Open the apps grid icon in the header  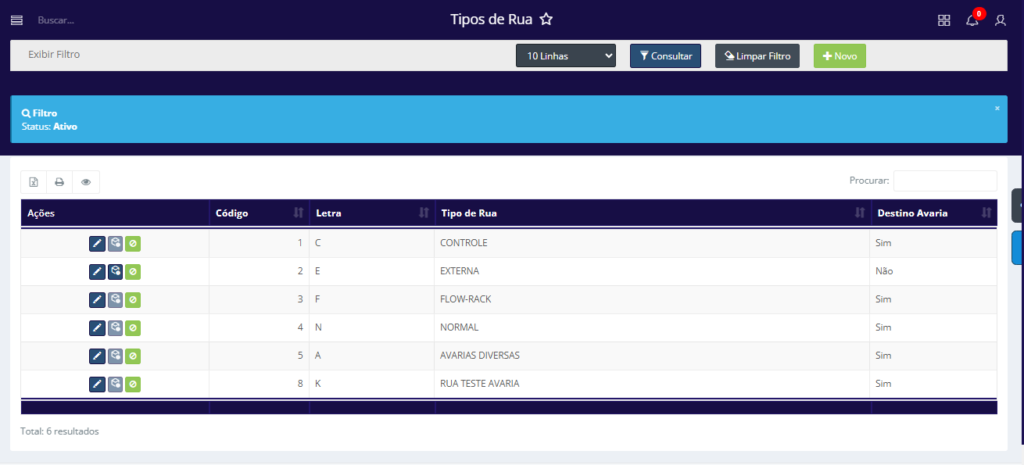944,20
